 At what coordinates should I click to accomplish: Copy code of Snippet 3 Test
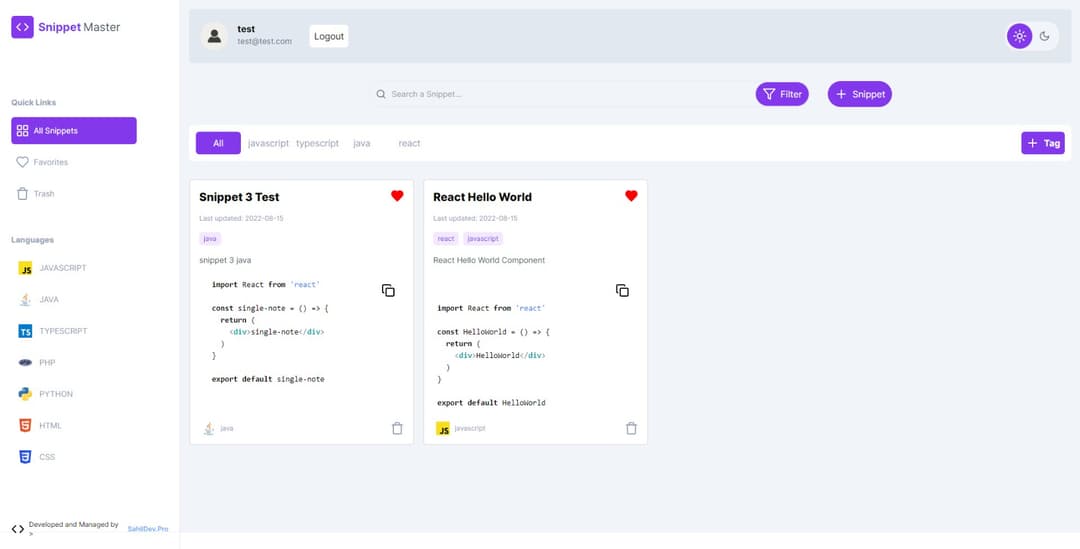(388, 291)
